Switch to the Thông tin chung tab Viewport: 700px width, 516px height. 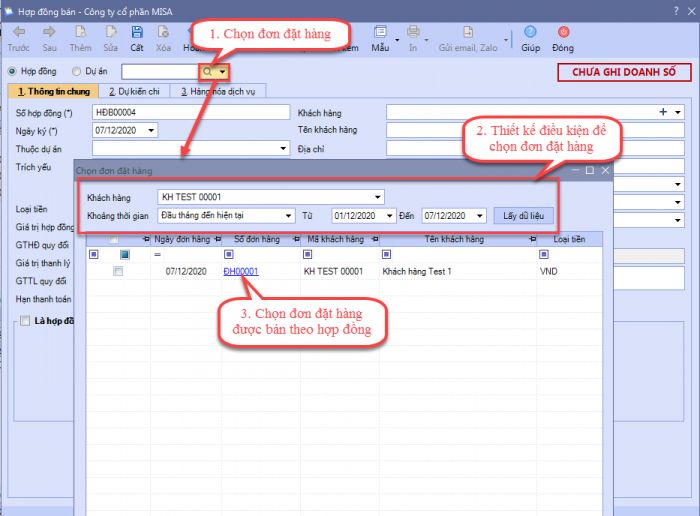click(49, 91)
